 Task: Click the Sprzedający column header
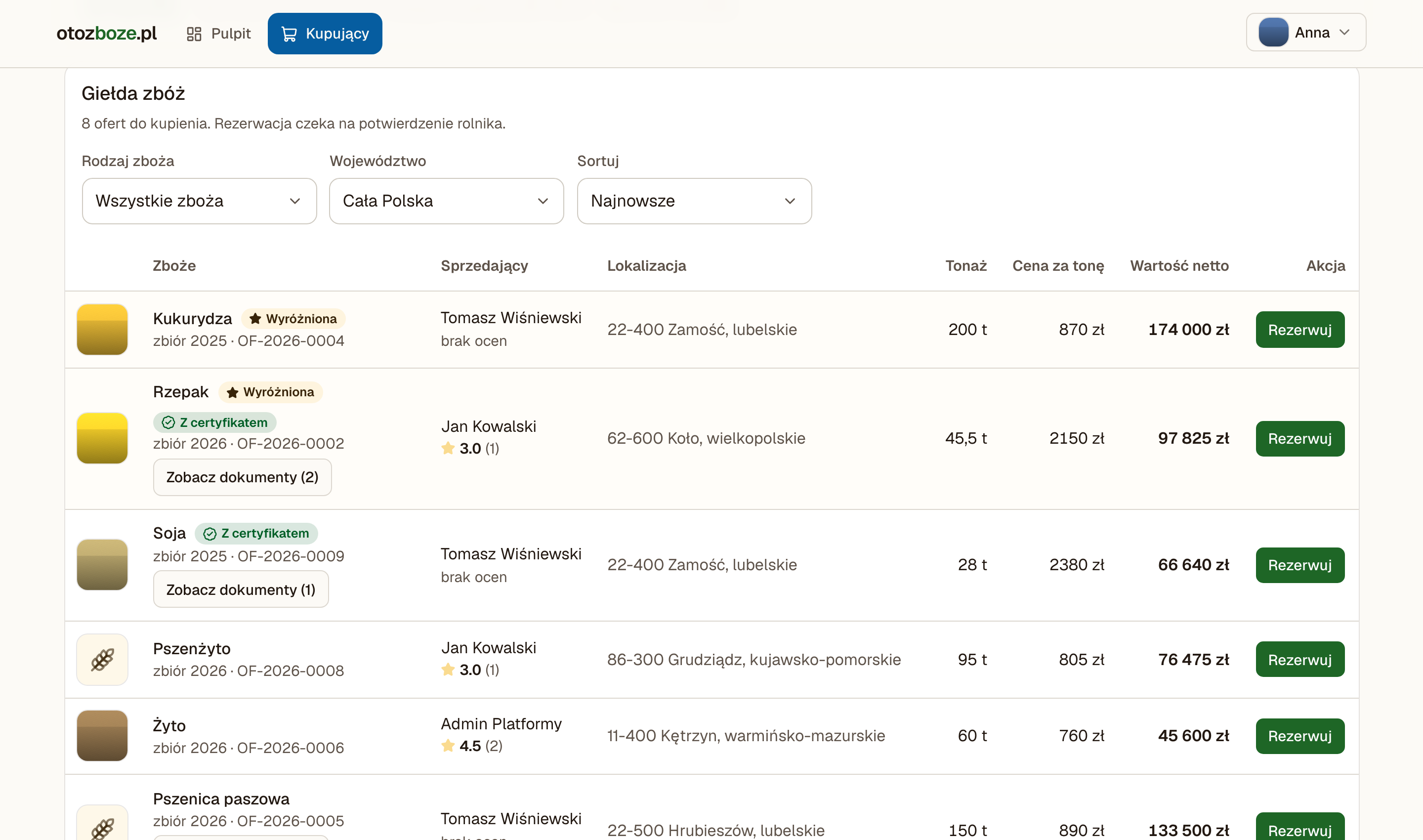coord(485,266)
